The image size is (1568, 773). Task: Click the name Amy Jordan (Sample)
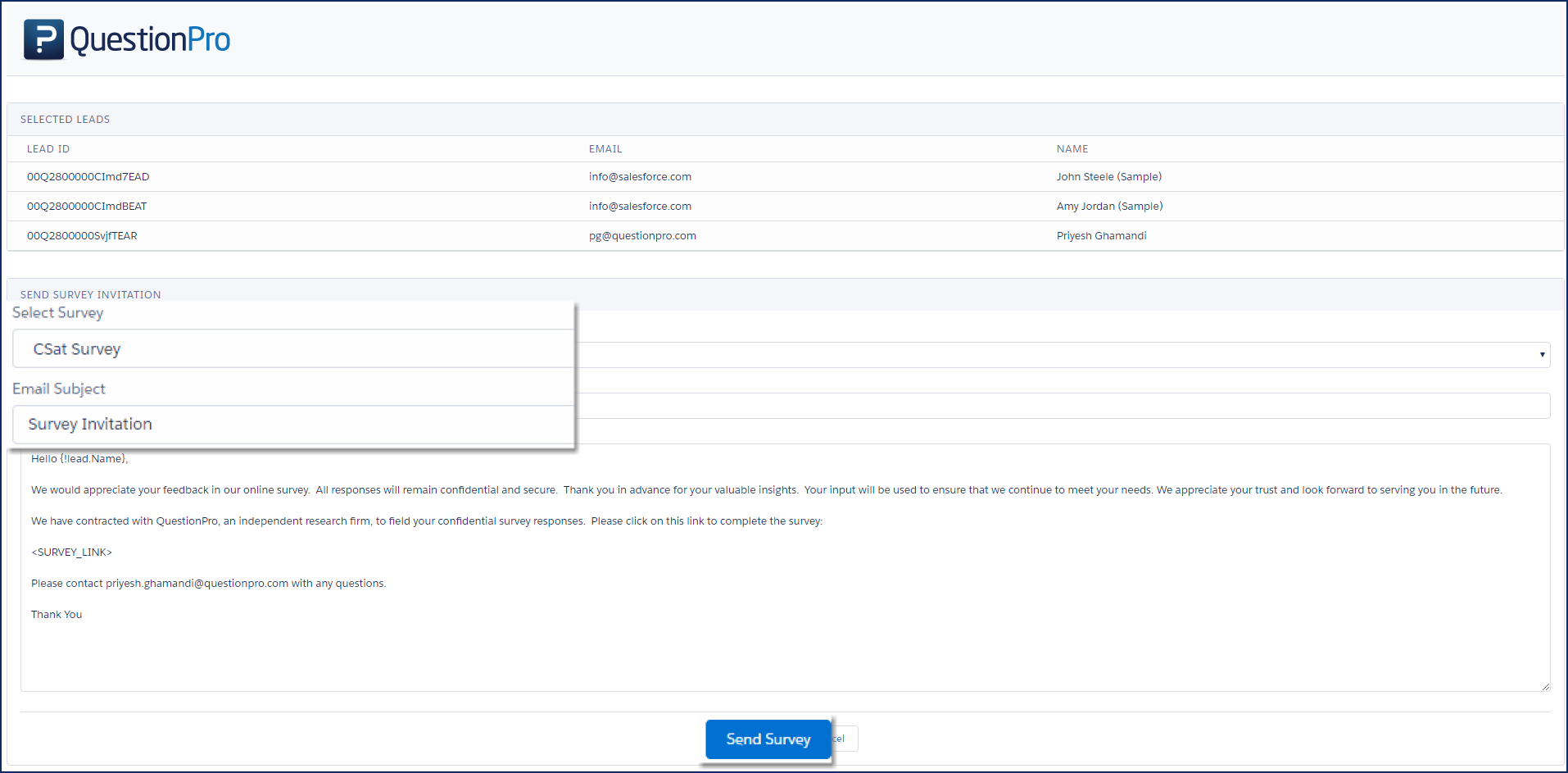(1109, 207)
